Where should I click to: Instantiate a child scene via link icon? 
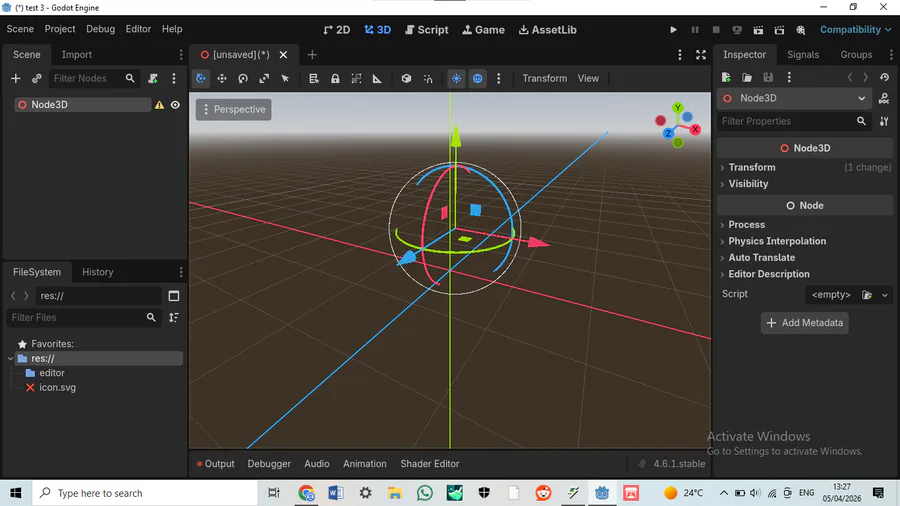pyautogui.click(x=37, y=79)
